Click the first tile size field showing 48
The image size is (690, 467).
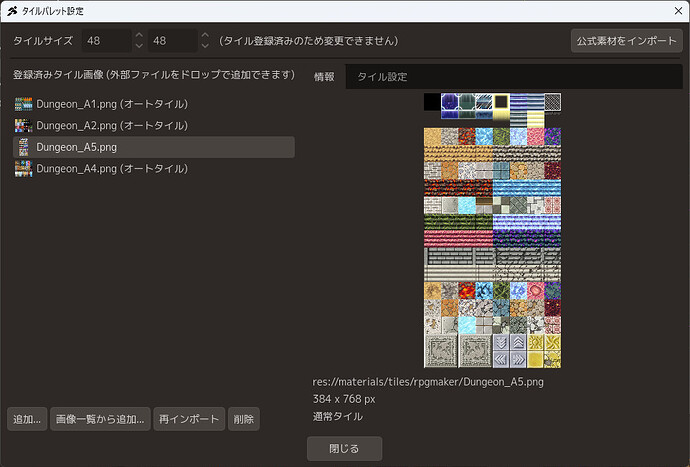106,41
